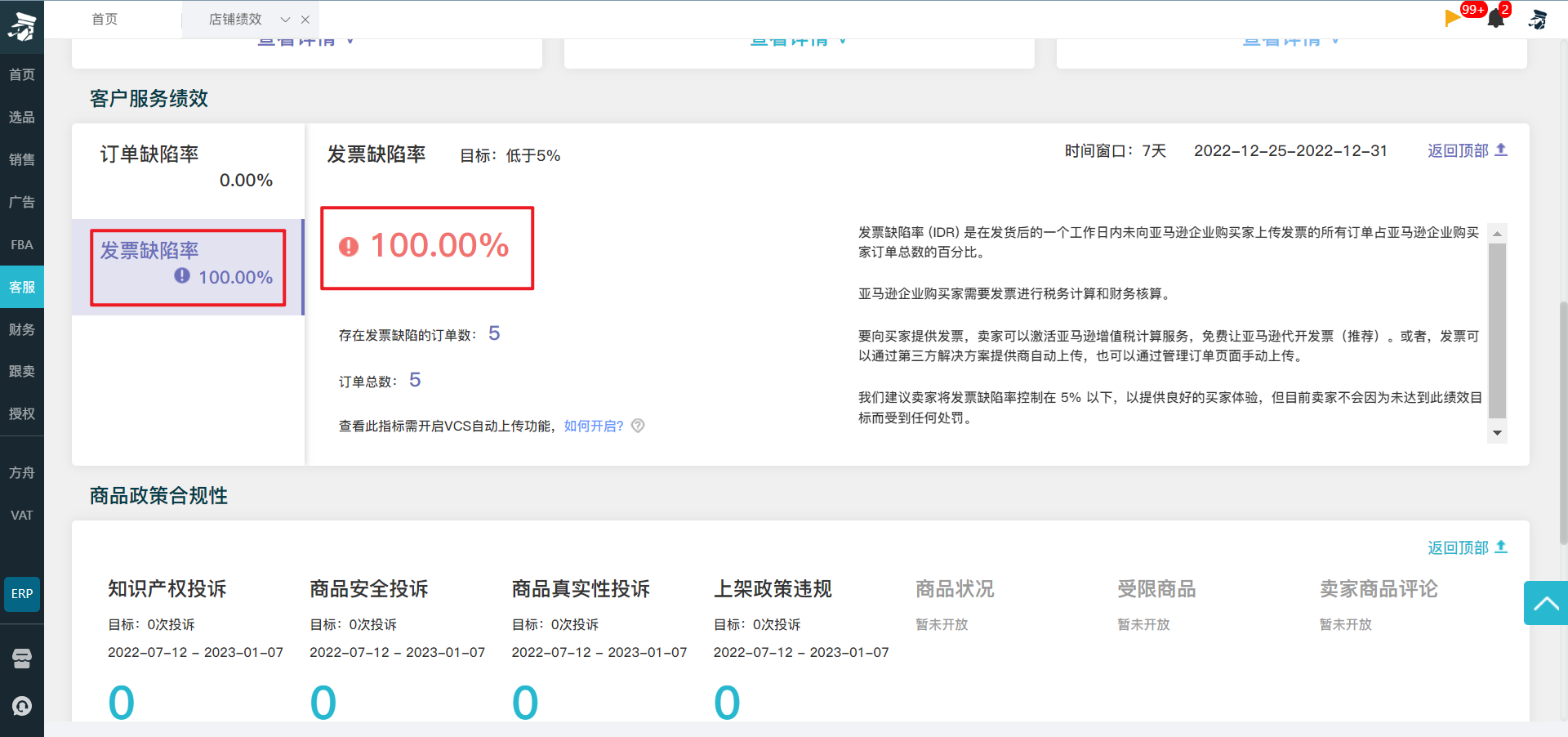The image size is (1568, 737).
Task: Click the upload arrow icon beside the lower 返回顶部
Action: tap(1501, 547)
